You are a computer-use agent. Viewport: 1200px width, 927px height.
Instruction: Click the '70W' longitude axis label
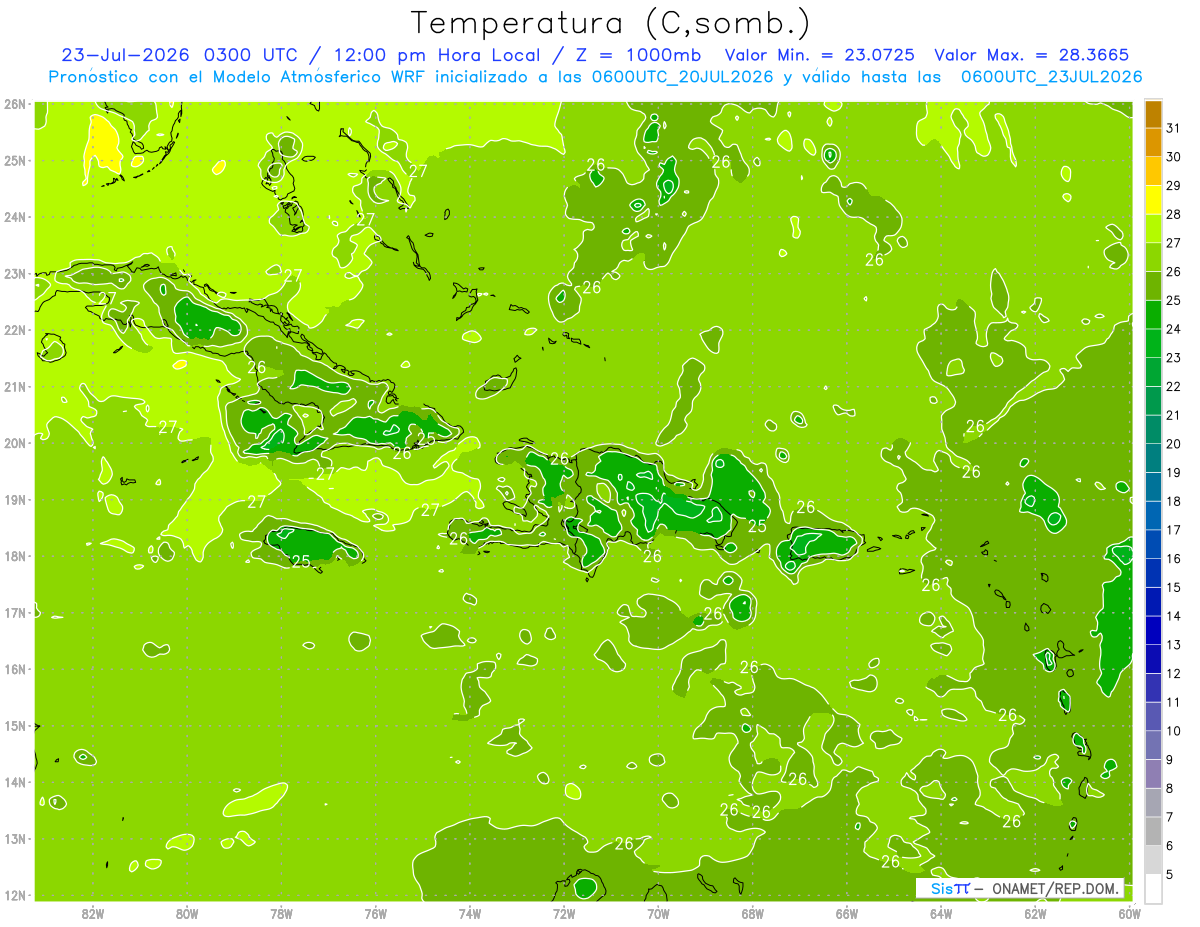click(658, 913)
